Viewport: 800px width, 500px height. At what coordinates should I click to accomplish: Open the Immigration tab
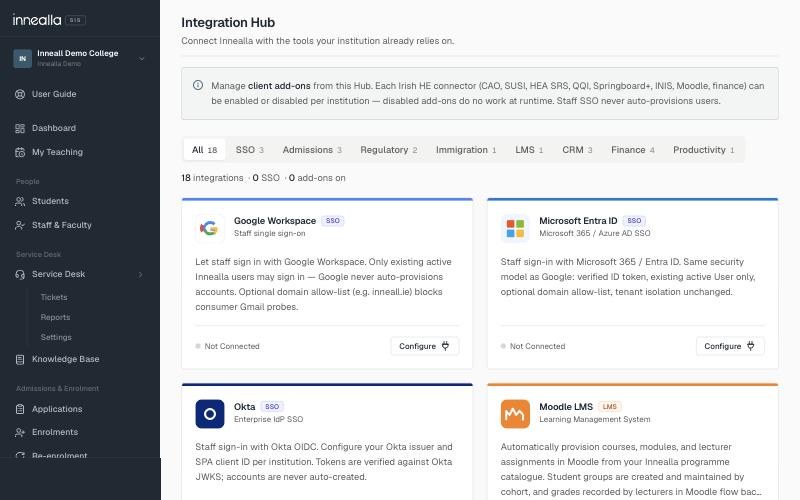click(466, 150)
